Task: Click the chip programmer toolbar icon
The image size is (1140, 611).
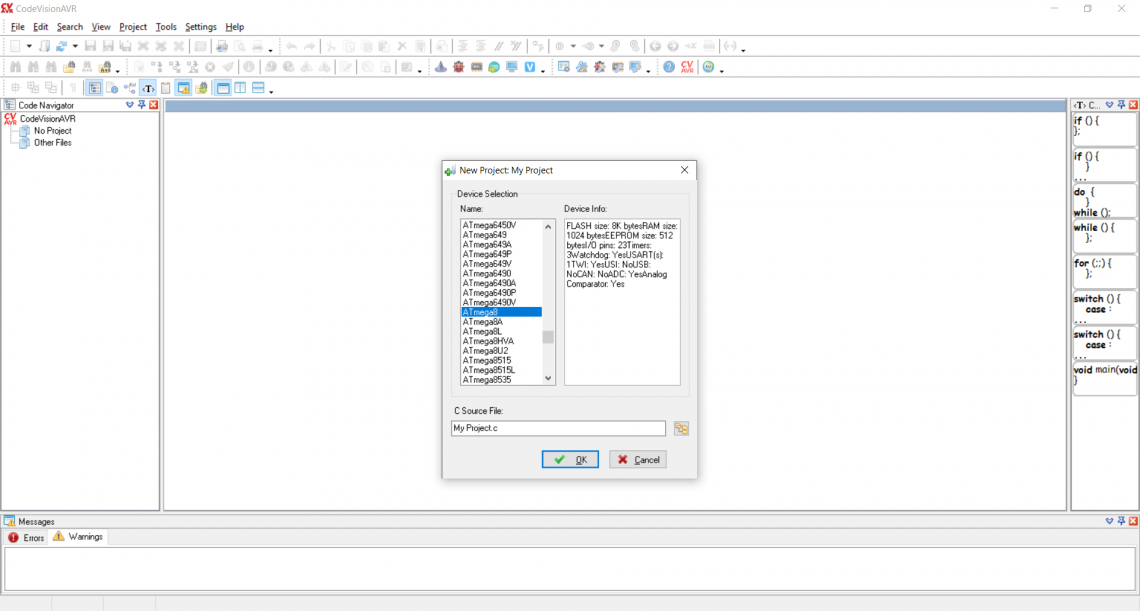Action: tap(476, 67)
